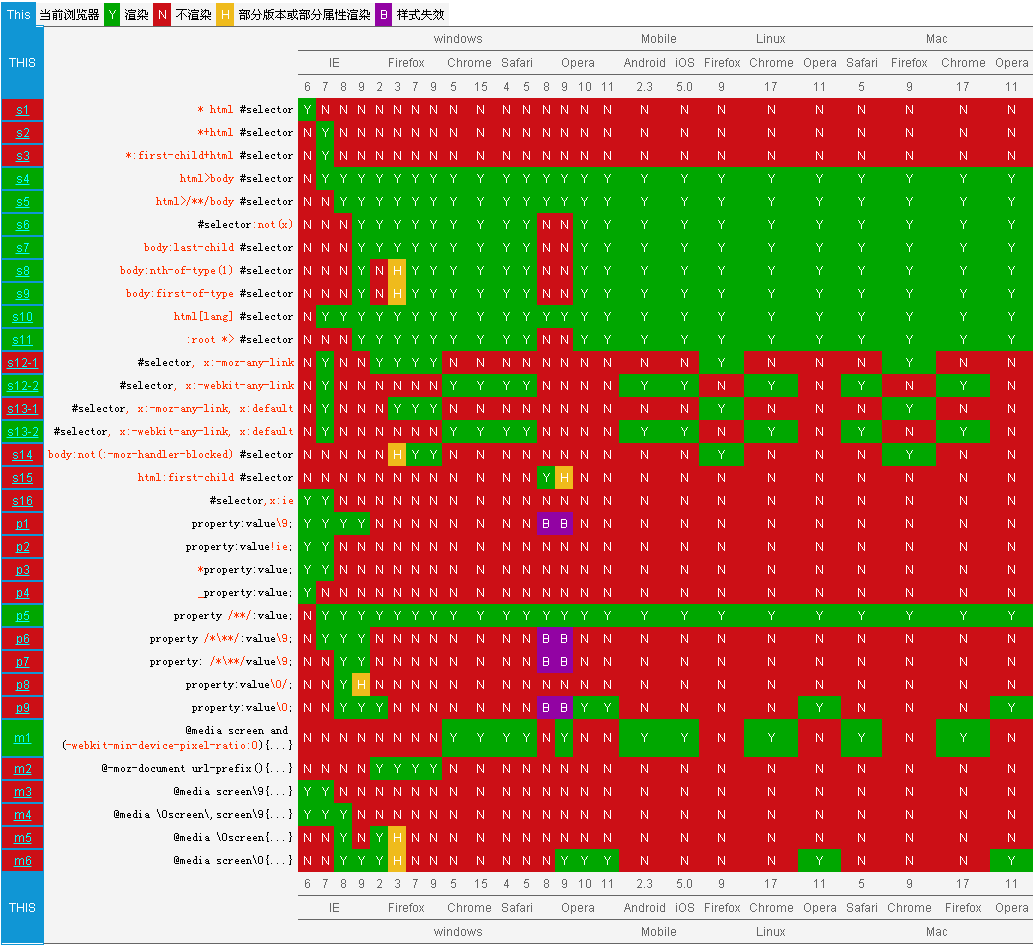1036x948 pixels.
Task: Click version number 2.3 under Android
Action: tap(645, 86)
